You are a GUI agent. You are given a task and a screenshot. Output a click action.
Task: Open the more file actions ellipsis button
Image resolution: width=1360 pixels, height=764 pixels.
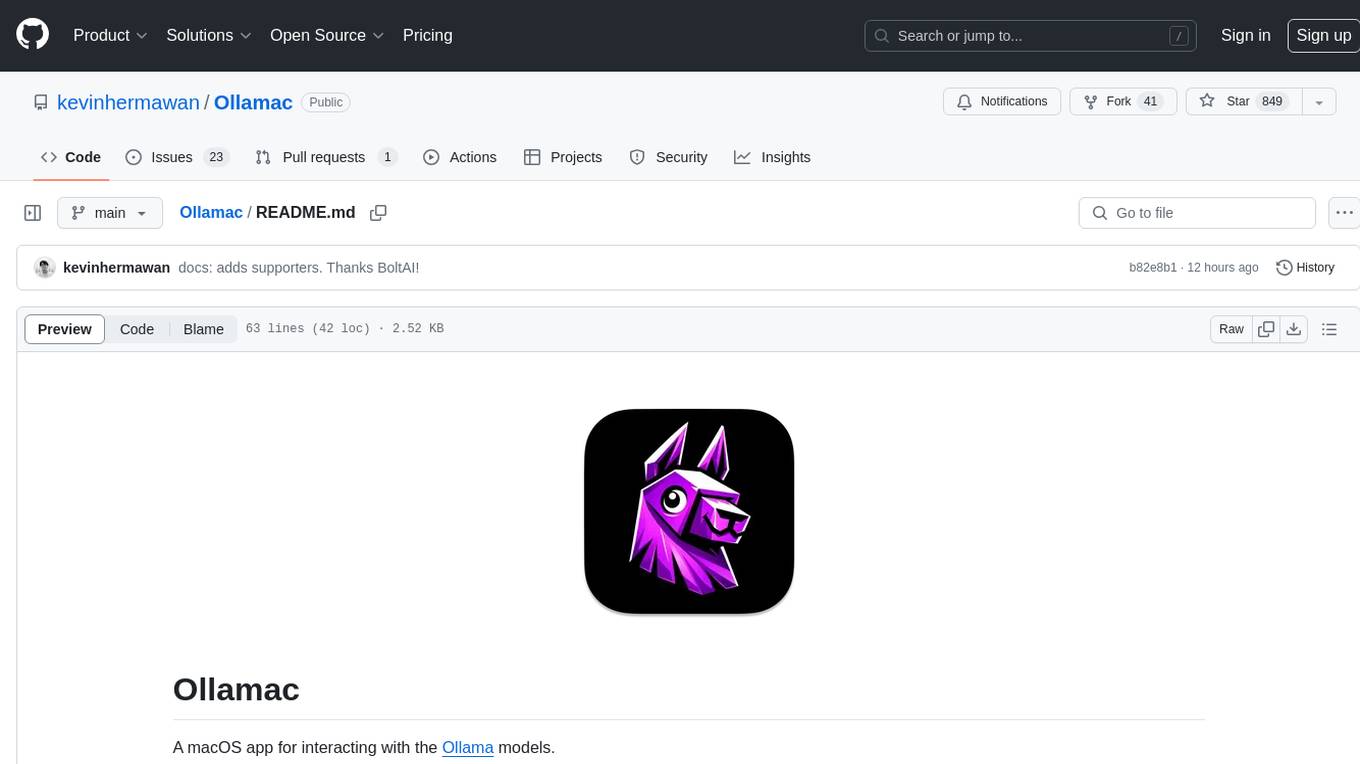coord(1345,213)
